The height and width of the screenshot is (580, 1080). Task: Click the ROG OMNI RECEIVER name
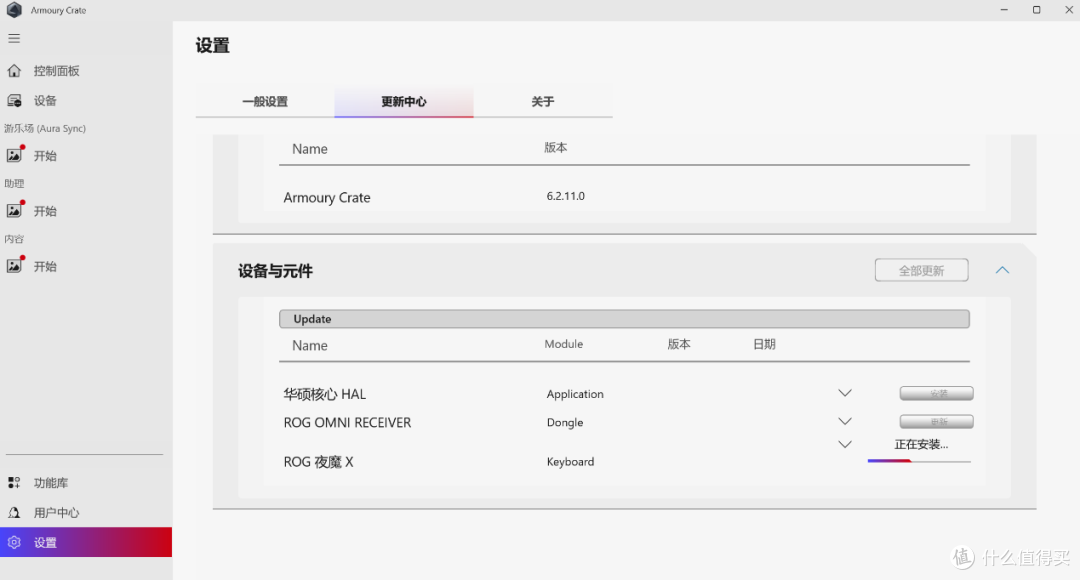pyautogui.click(x=347, y=422)
